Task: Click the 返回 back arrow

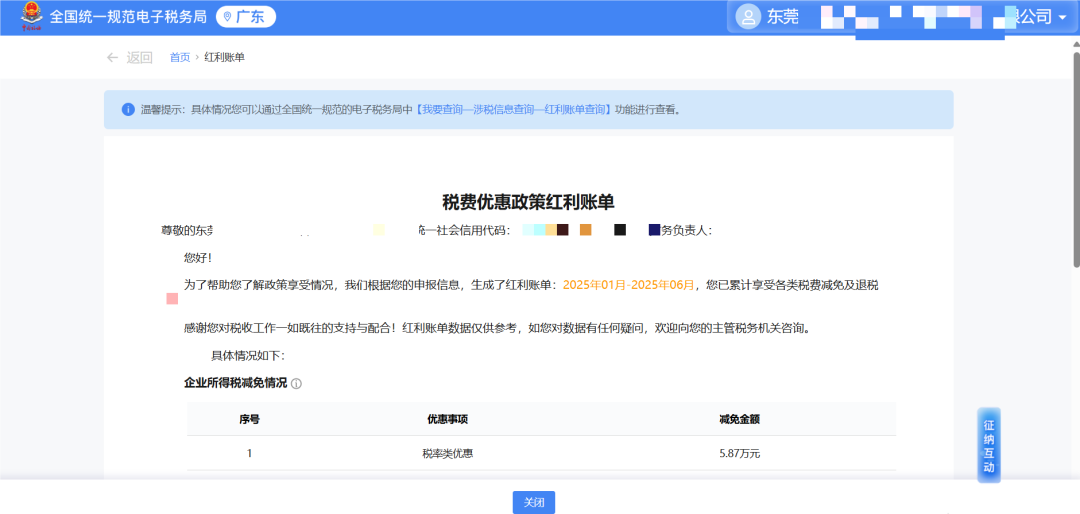Action: pyautogui.click(x=113, y=57)
